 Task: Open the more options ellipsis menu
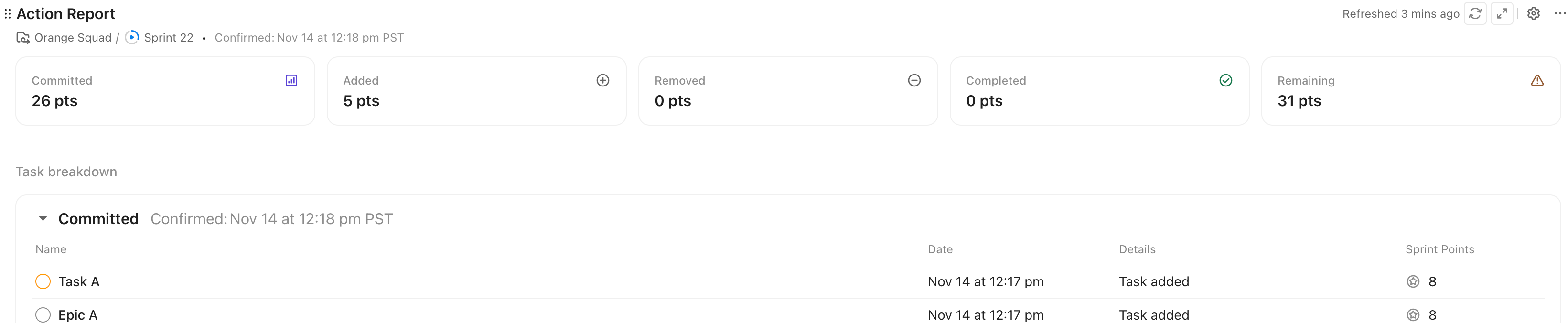(1559, 13)
